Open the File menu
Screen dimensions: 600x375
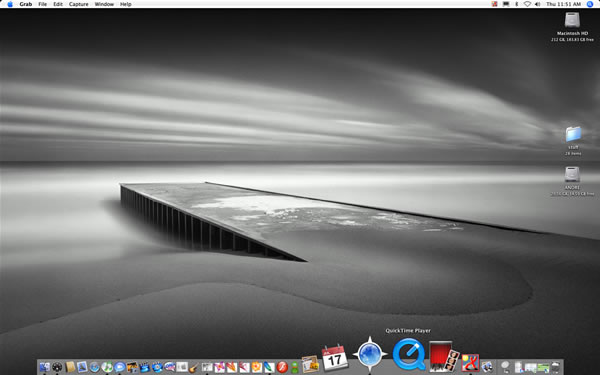(x=42, y=4)
